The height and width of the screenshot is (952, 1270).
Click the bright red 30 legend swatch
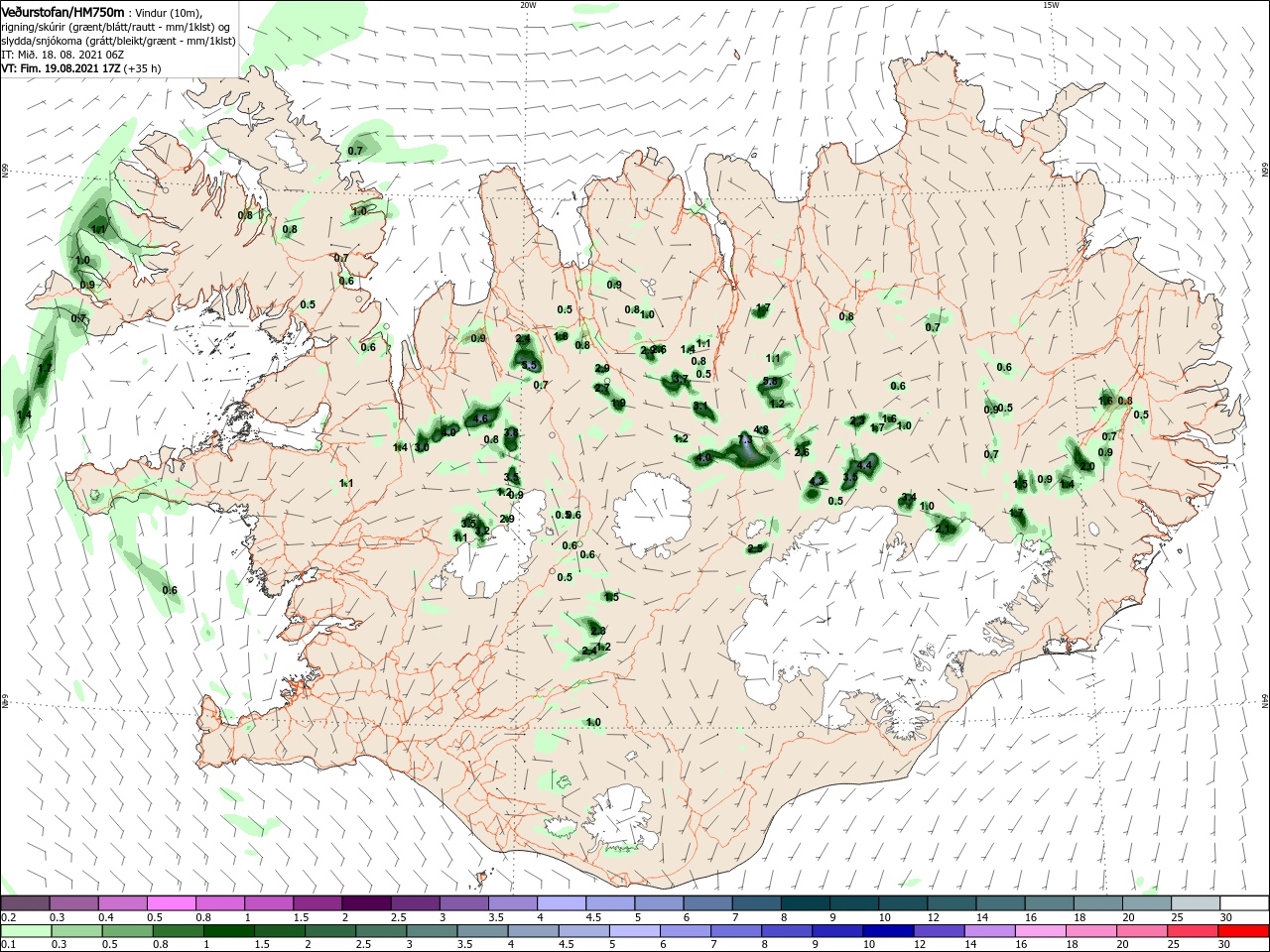(x=1242, y=931)
